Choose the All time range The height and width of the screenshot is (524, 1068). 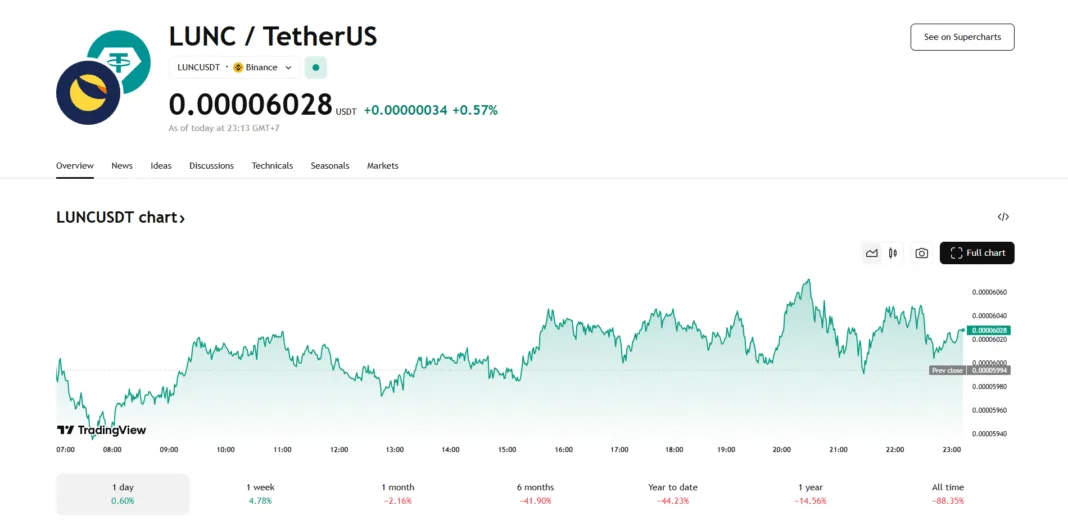coord(947,493)
